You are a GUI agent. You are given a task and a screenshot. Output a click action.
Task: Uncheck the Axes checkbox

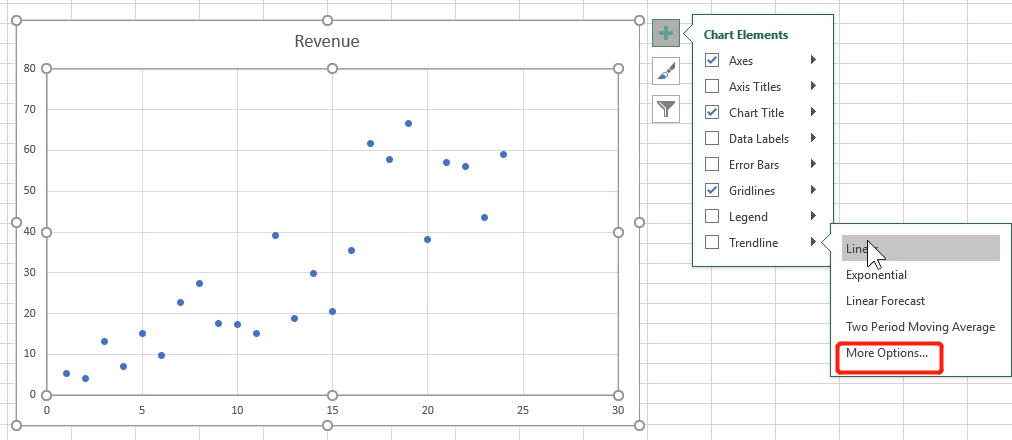coord(712,61)
